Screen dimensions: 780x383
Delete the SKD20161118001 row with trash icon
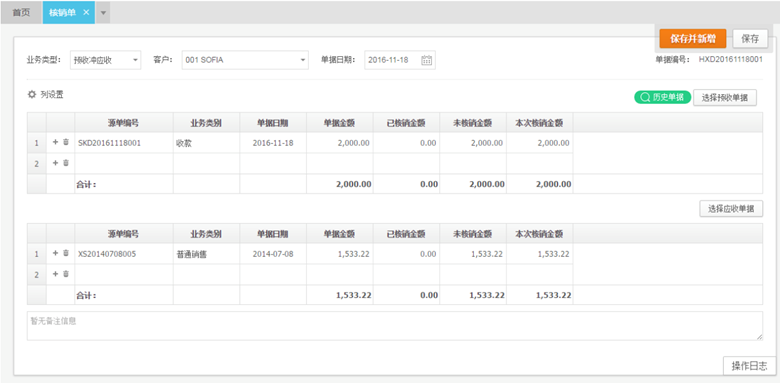[x=66, y=142]
